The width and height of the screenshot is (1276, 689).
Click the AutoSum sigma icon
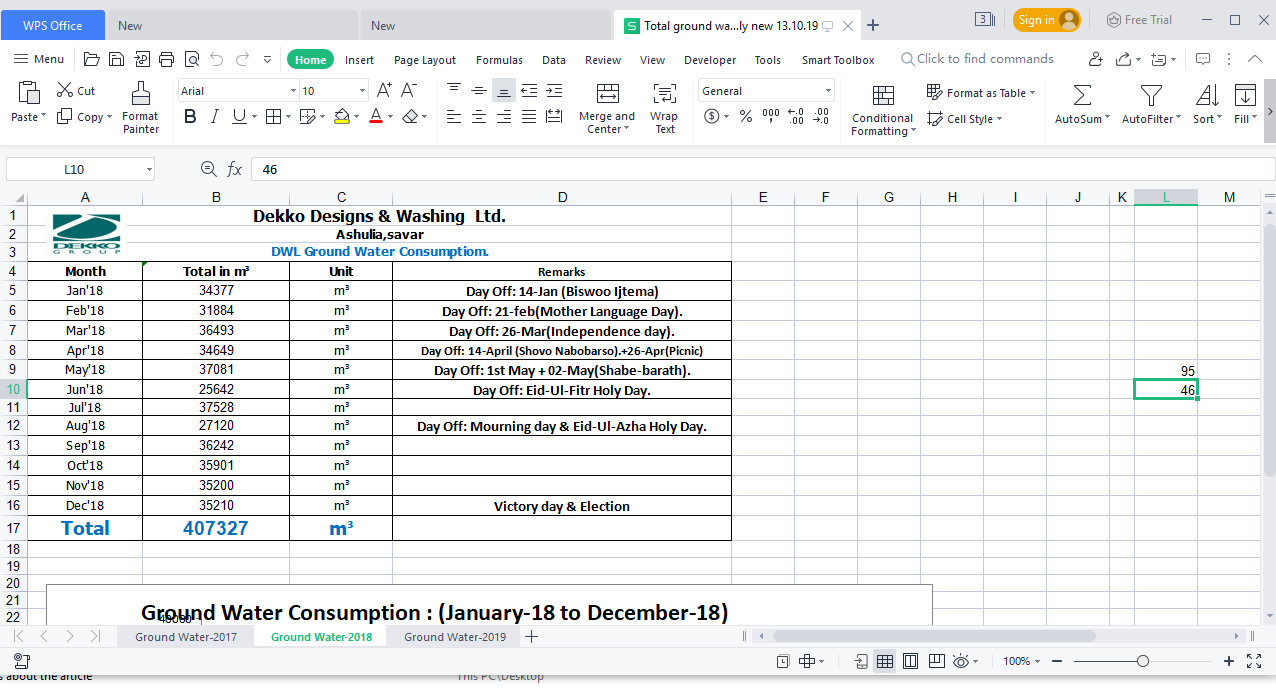pos(1082,95)
